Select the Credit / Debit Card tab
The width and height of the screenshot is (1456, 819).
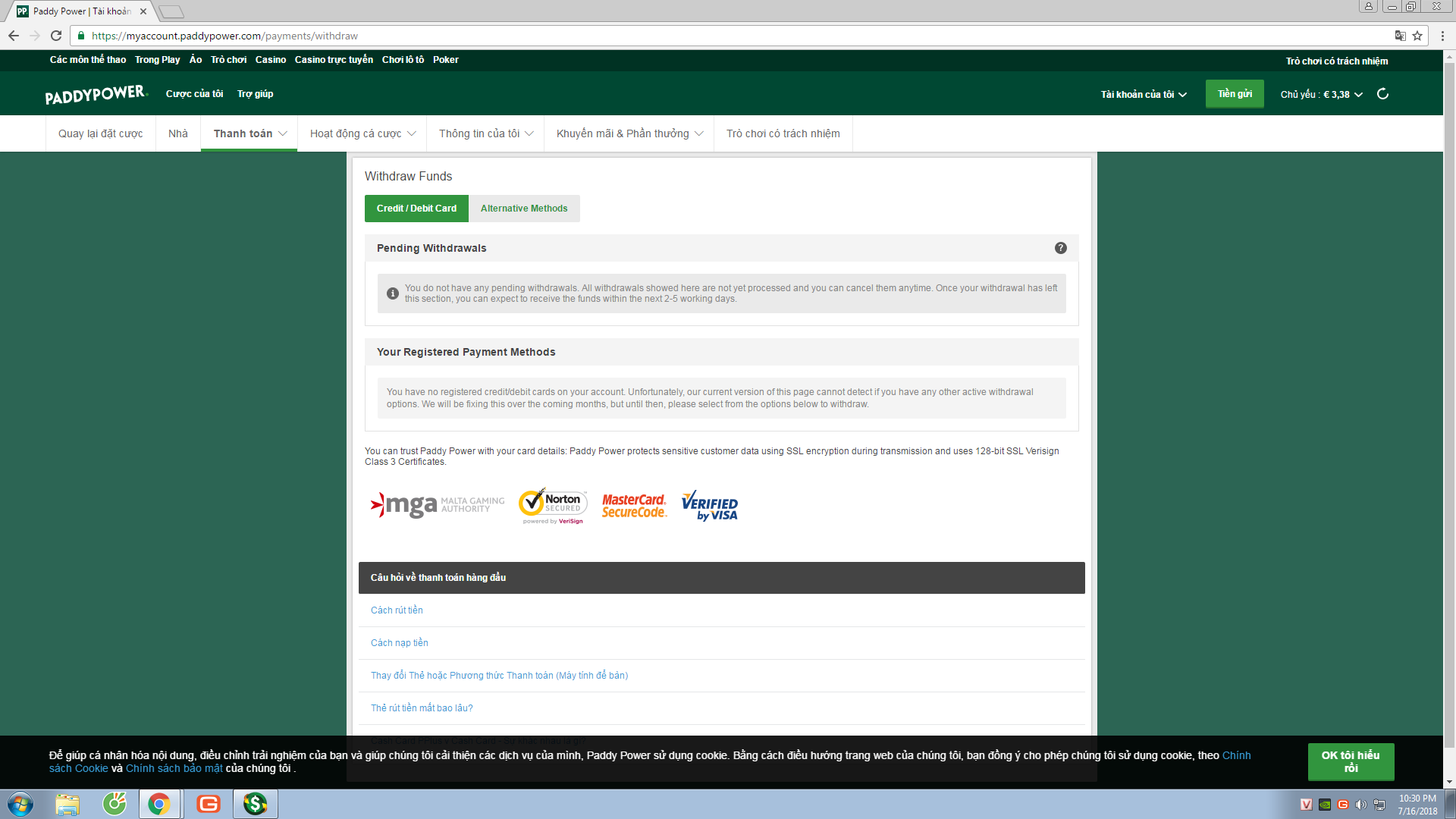pos(416,209)
